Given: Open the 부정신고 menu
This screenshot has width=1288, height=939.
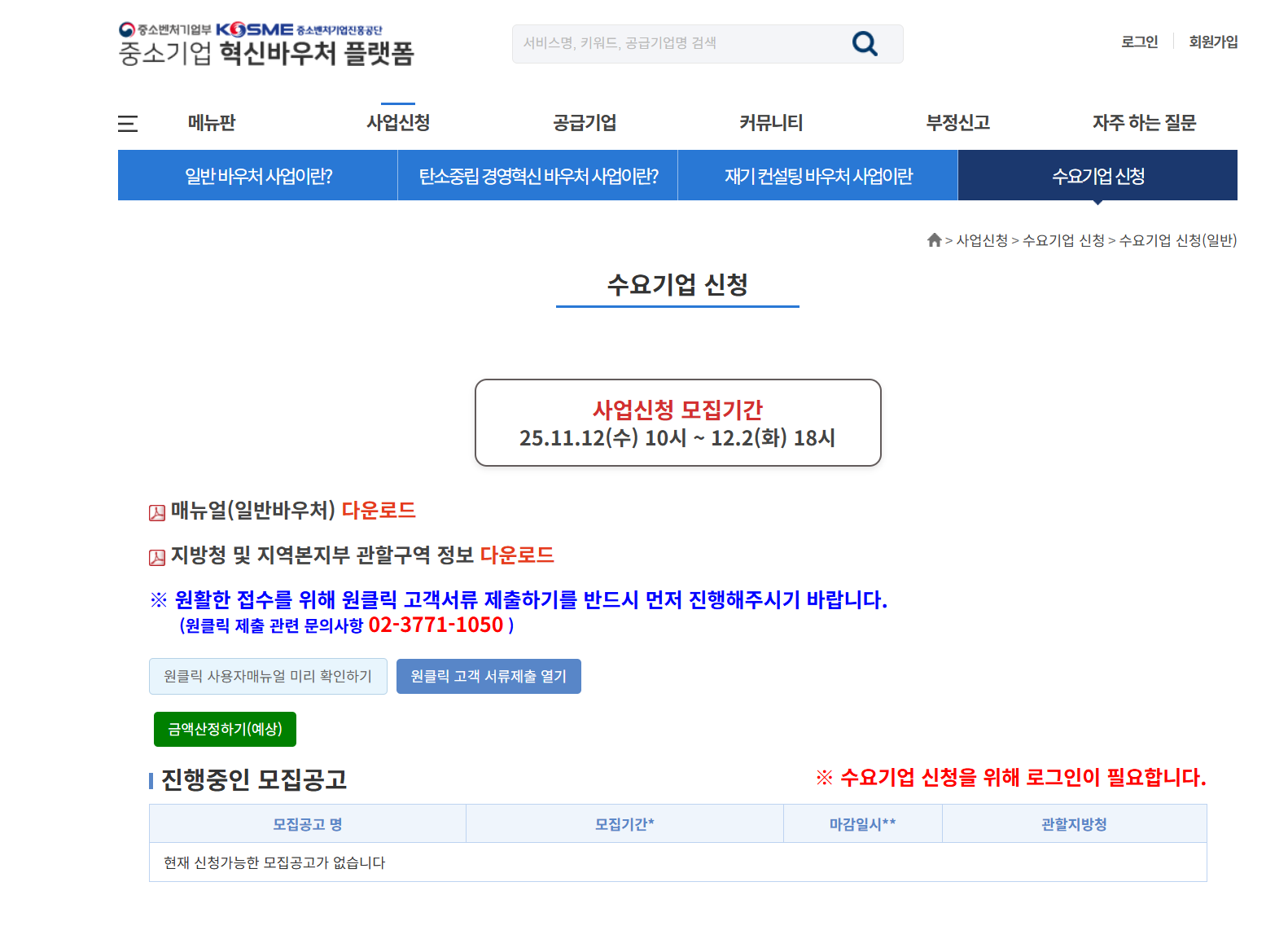Looking at the screenshot, I should point(957,123).
